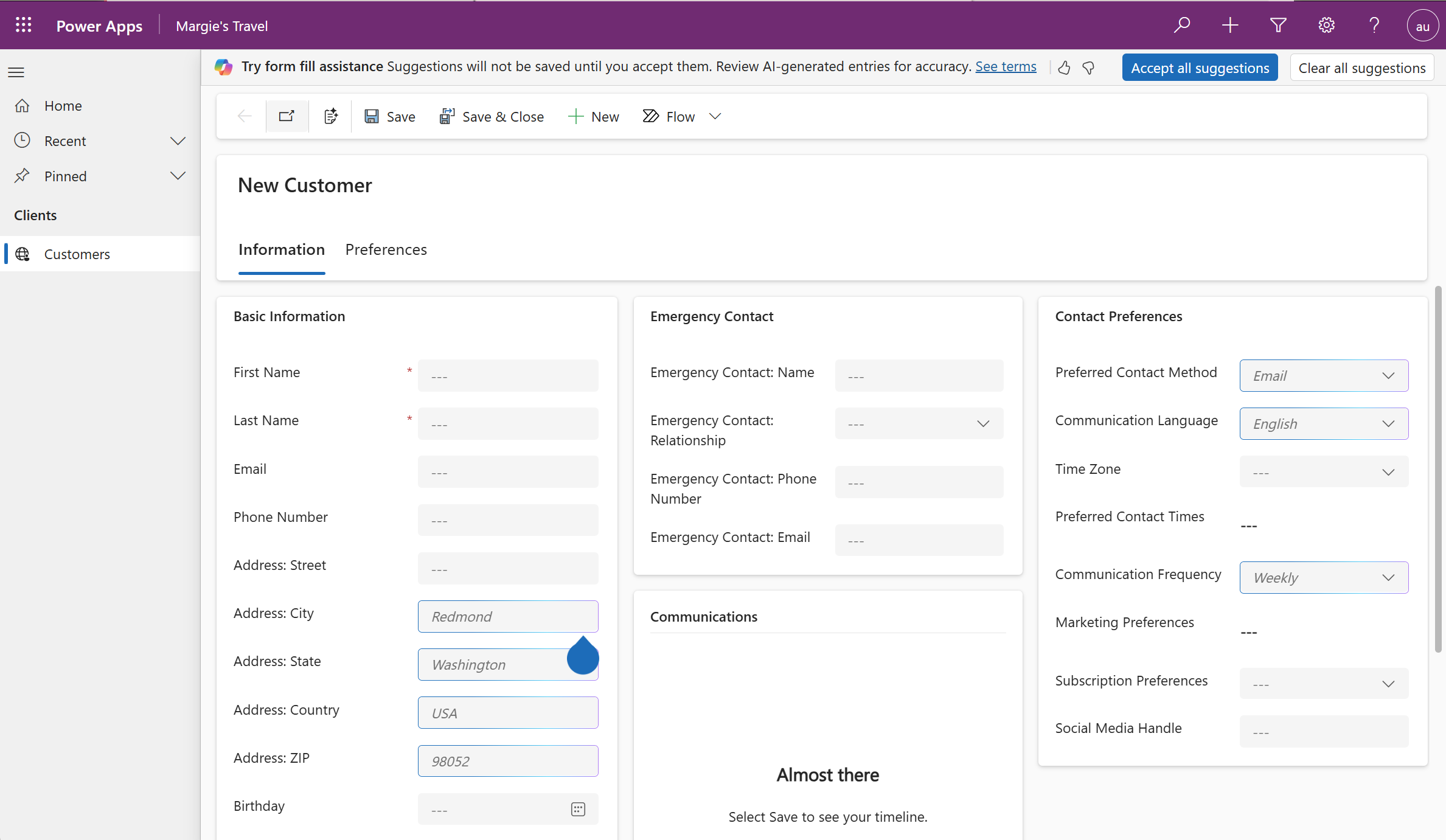Click the Last Name field
1446x840 pixels.
508,423
